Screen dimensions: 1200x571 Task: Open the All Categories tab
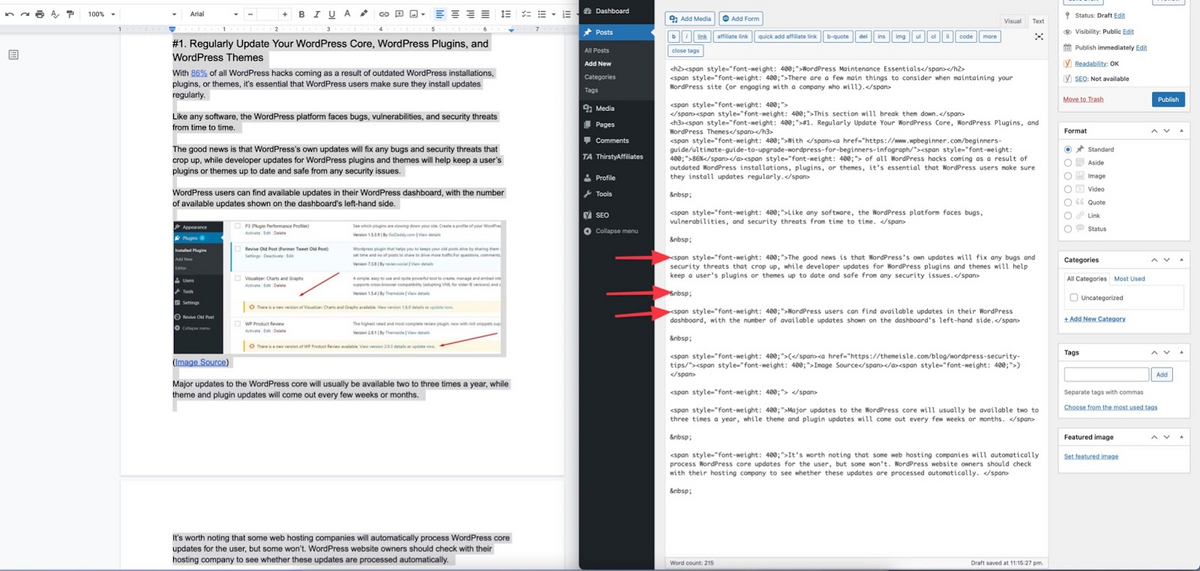[x=1087, y=278]
